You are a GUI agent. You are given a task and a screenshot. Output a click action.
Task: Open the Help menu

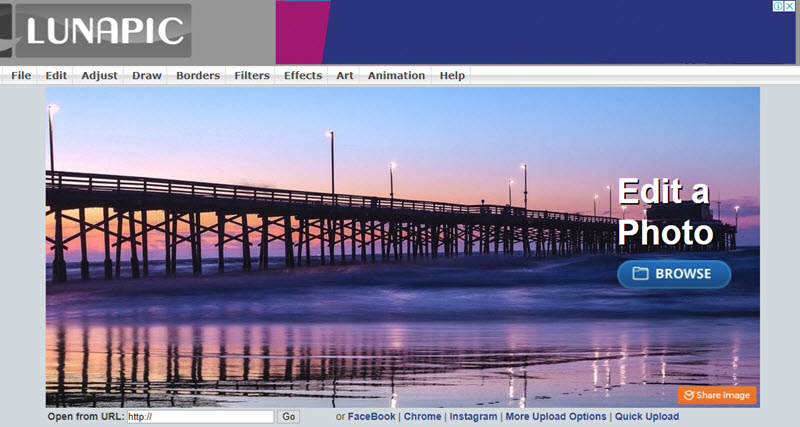click(x=452, y=76)
